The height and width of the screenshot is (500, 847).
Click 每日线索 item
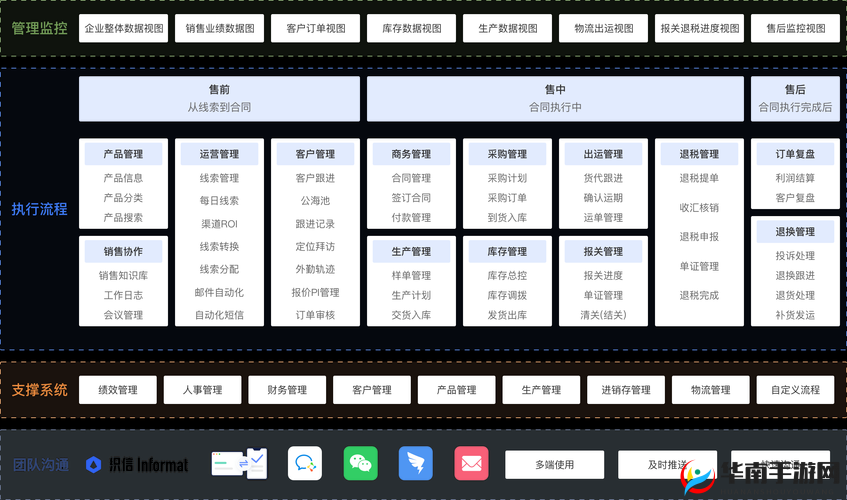219,201
